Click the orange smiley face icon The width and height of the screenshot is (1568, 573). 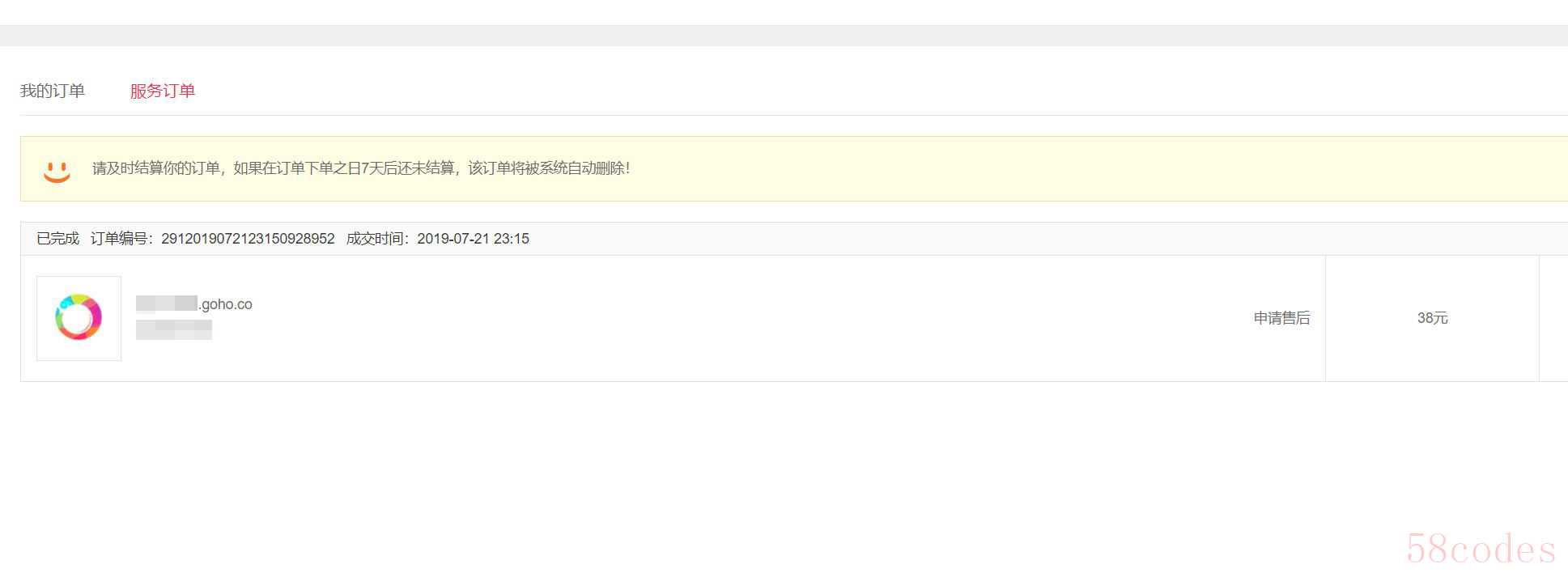pyautogui.click(x=57, y=170)
